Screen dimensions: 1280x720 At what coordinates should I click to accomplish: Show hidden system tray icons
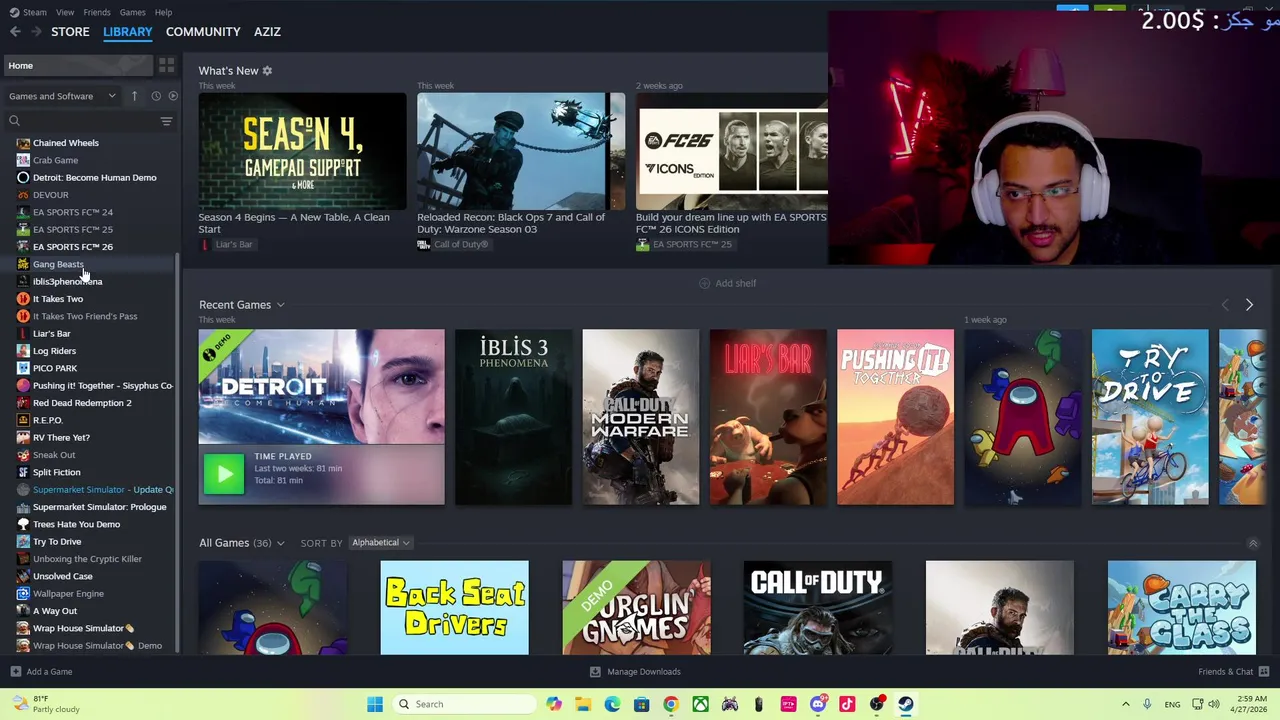coord(1126,704)
